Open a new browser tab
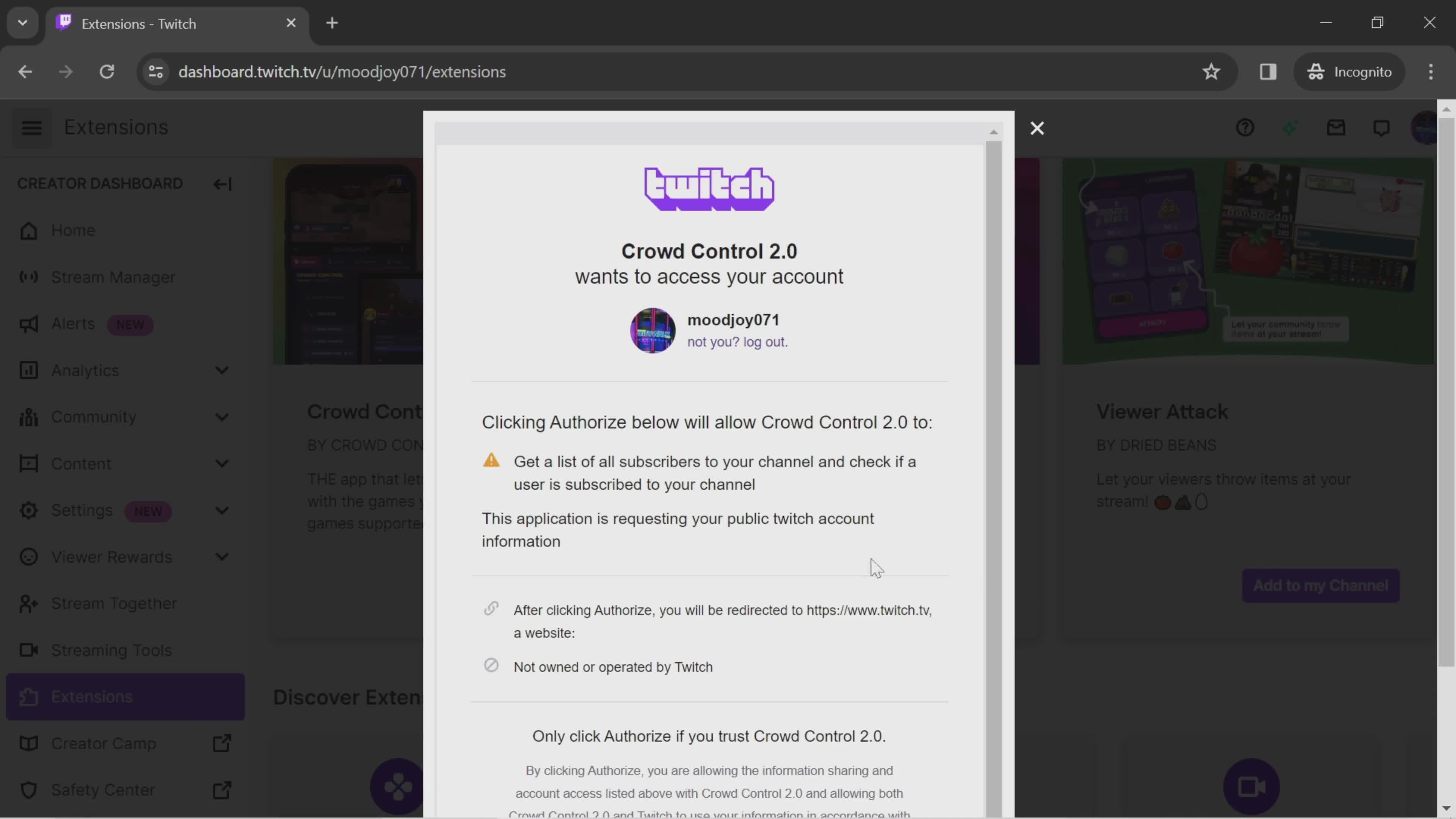The image size is (1456, 819). pyautogui.click(x=333, y=23)
